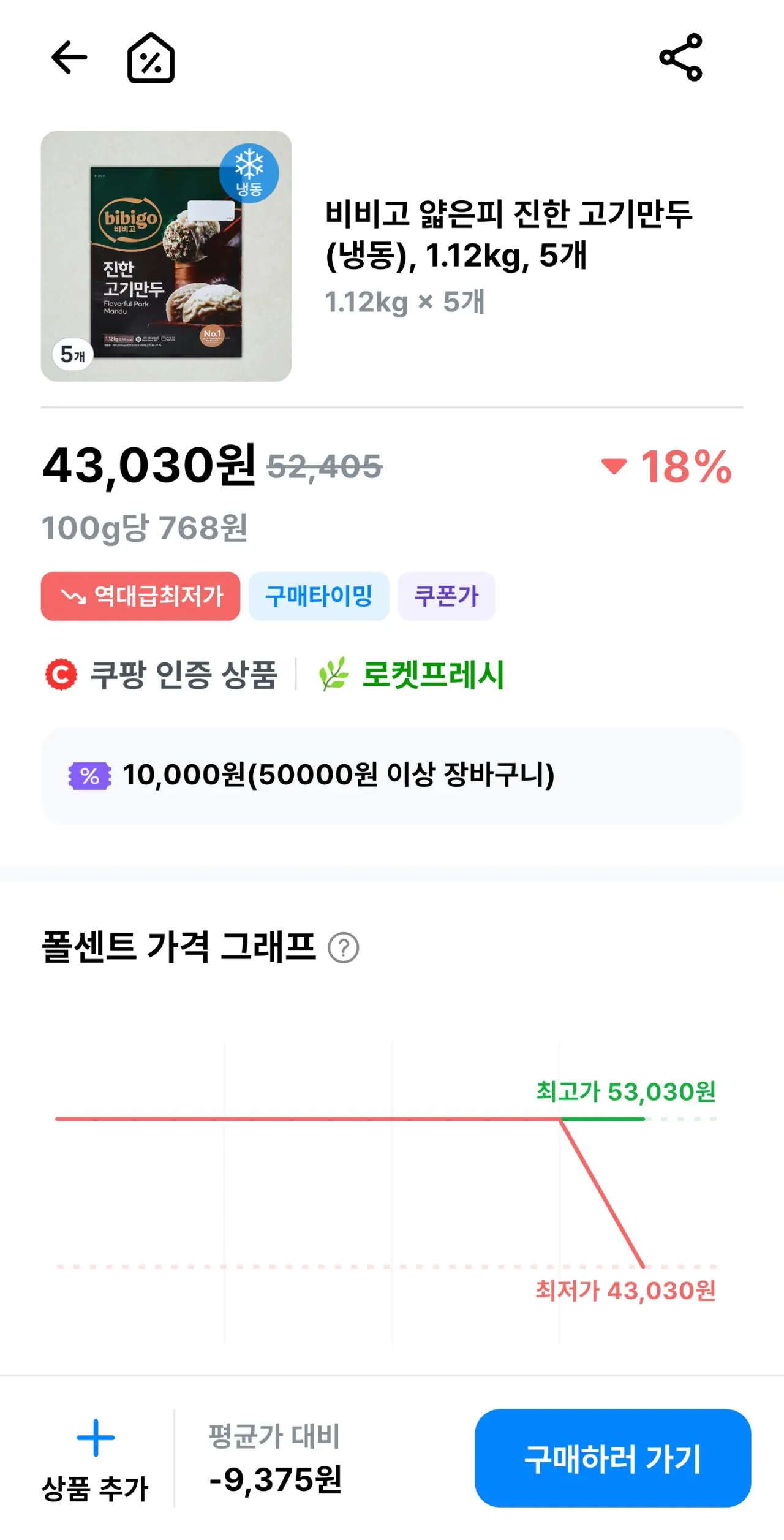Tap the lowest price point on graph
The image size is (784, 1540).
[643, 1266]
